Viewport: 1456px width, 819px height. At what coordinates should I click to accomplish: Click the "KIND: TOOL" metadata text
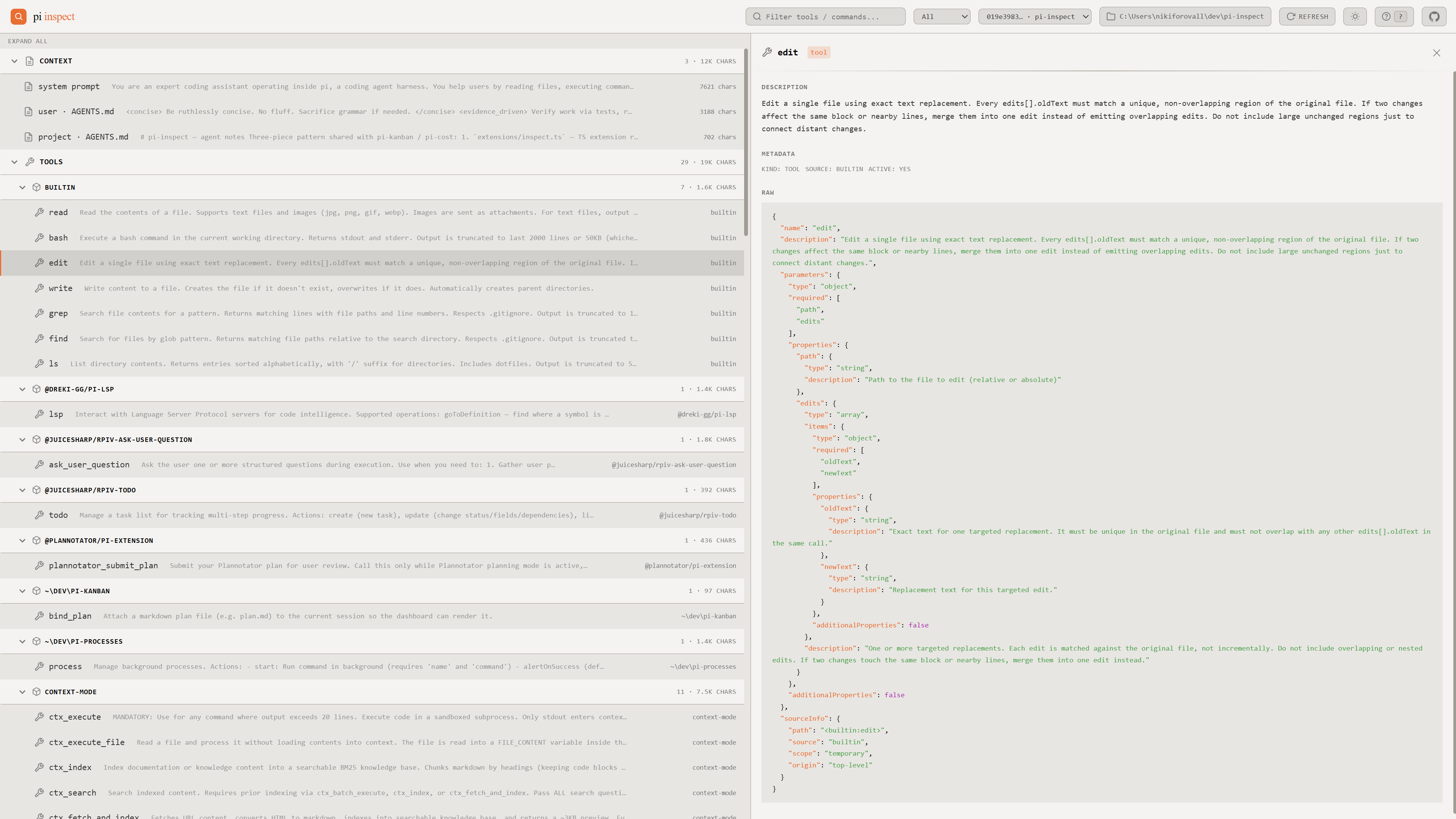click(x=781, y=169)
